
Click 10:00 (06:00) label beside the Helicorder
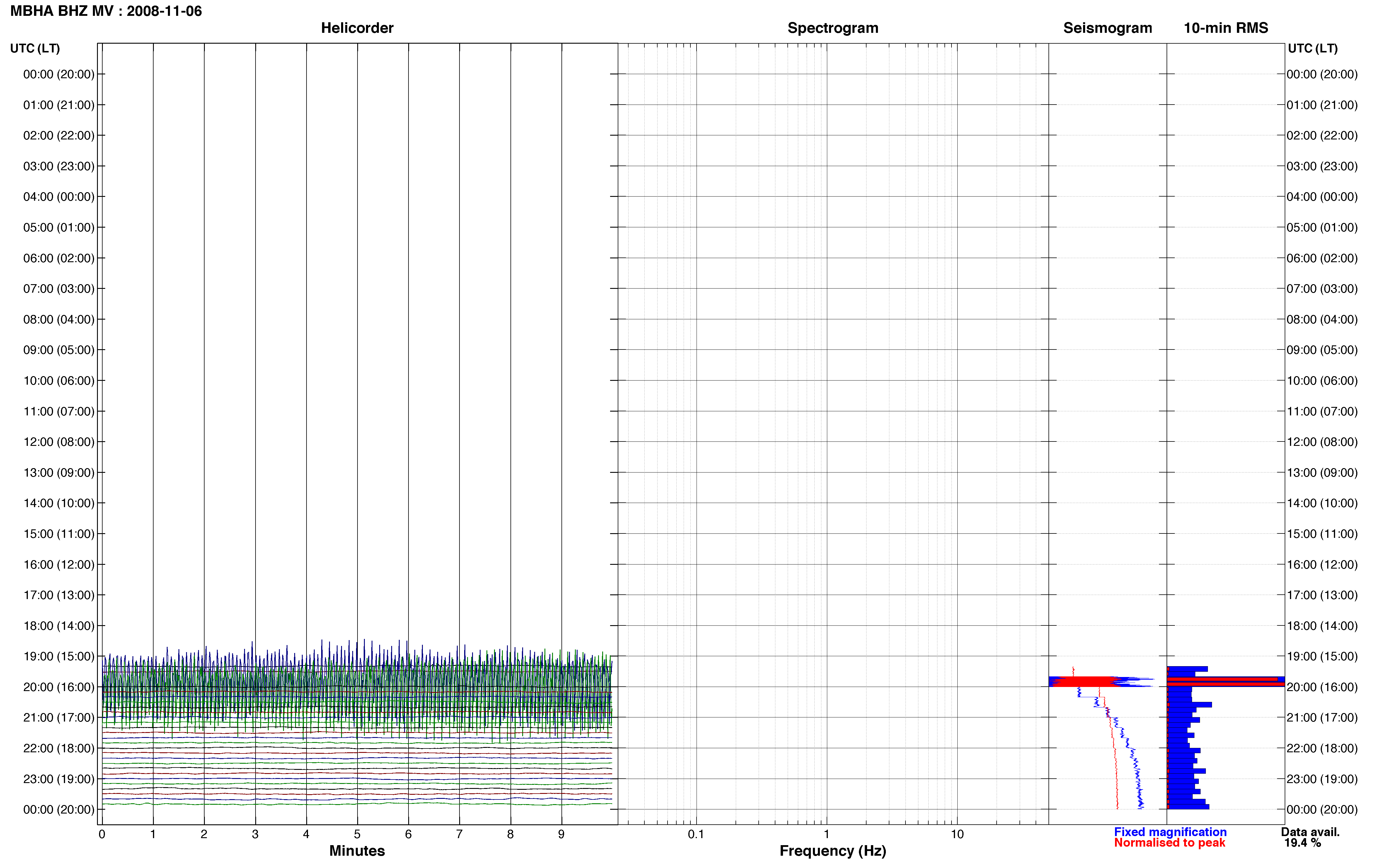point(59,381)
